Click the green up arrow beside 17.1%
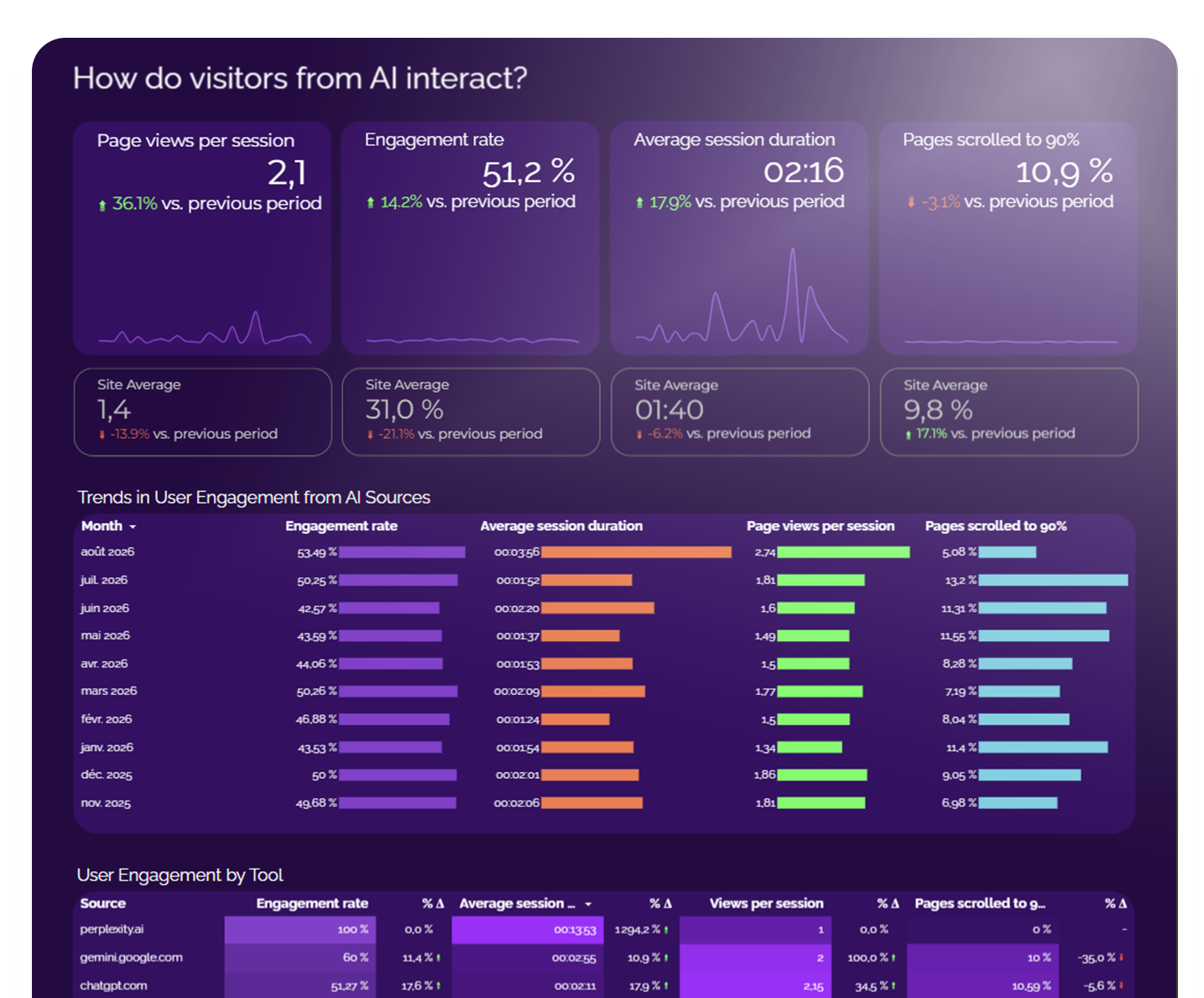Screen dimensions: 1204x998 (x=908, y=435)
